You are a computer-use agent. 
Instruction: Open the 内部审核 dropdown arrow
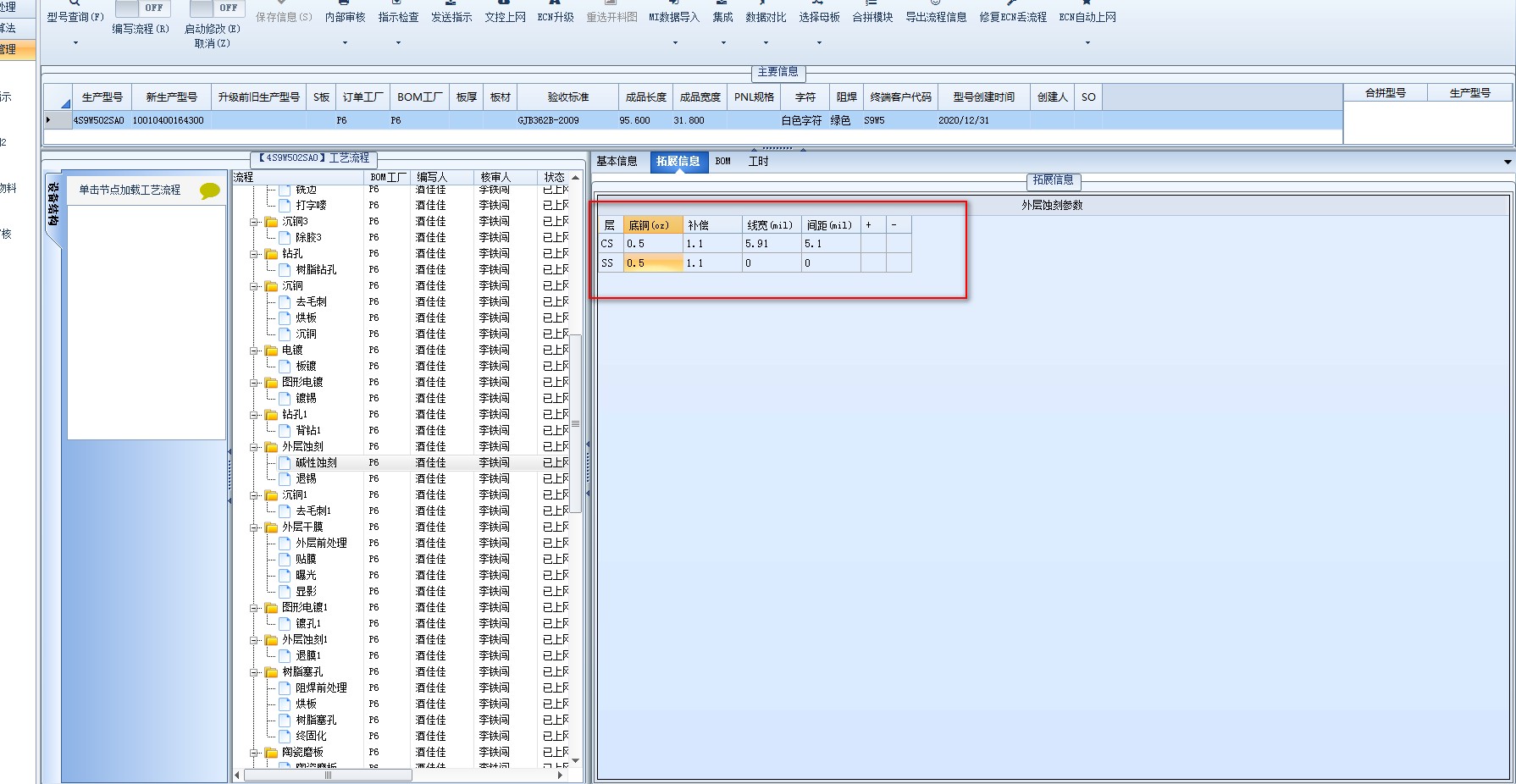(x=345, y=42)
